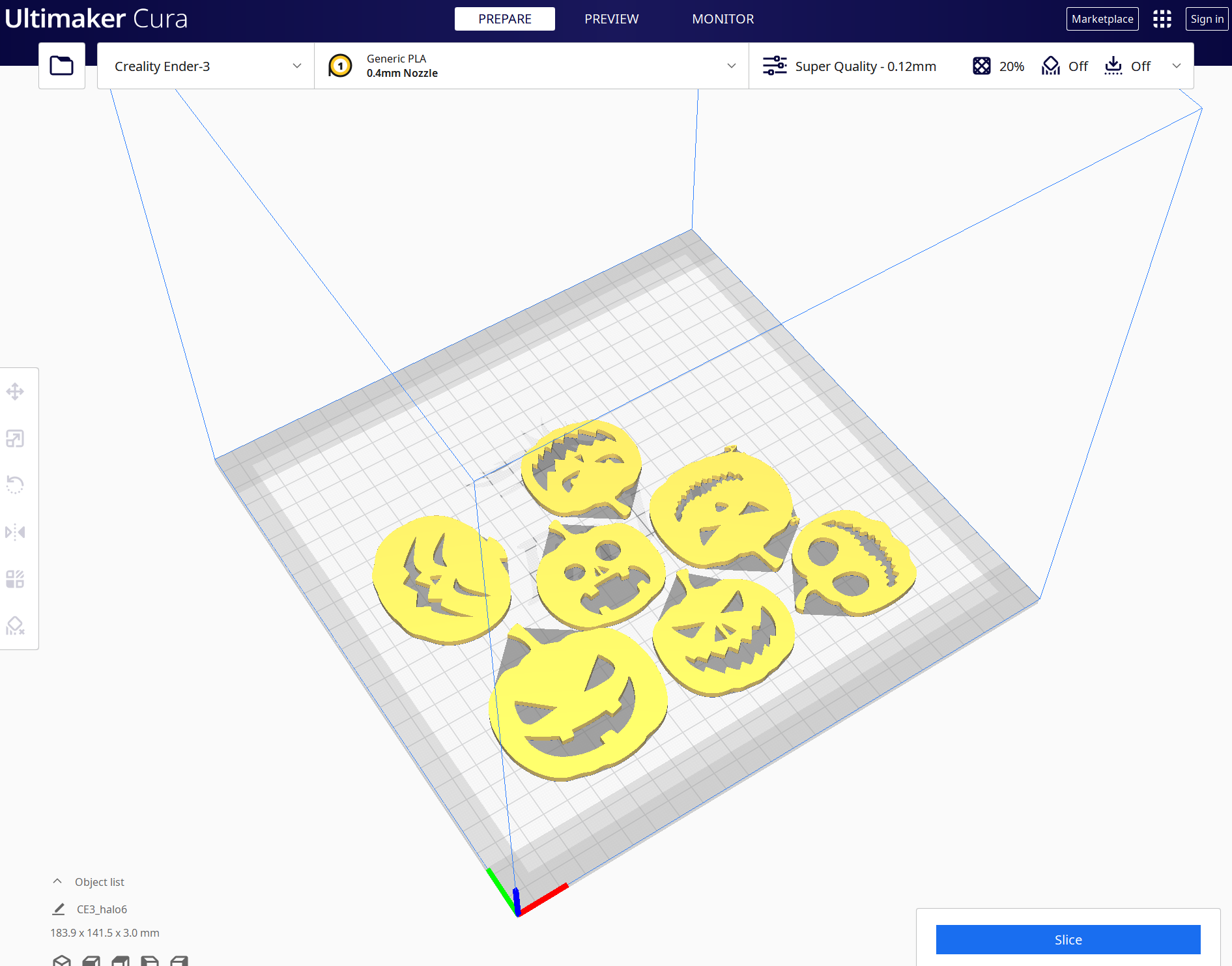1232x966 pixels.
Task: Select the Support Blocker tool
Action: tap(15, 627)
